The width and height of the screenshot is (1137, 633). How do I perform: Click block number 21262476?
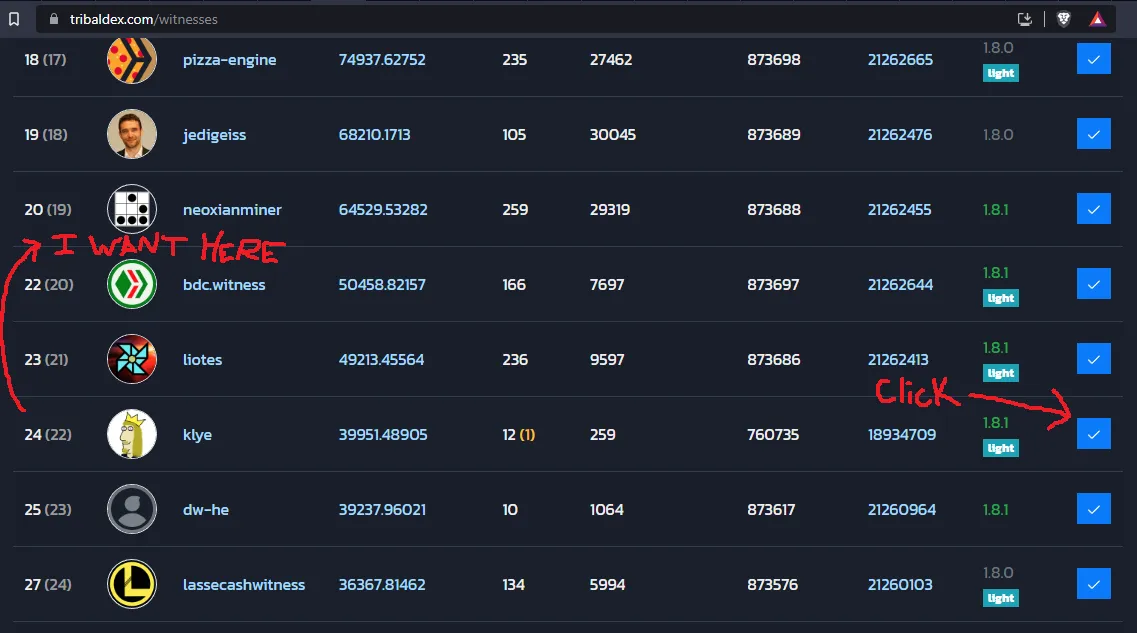[x=900, y=134]
